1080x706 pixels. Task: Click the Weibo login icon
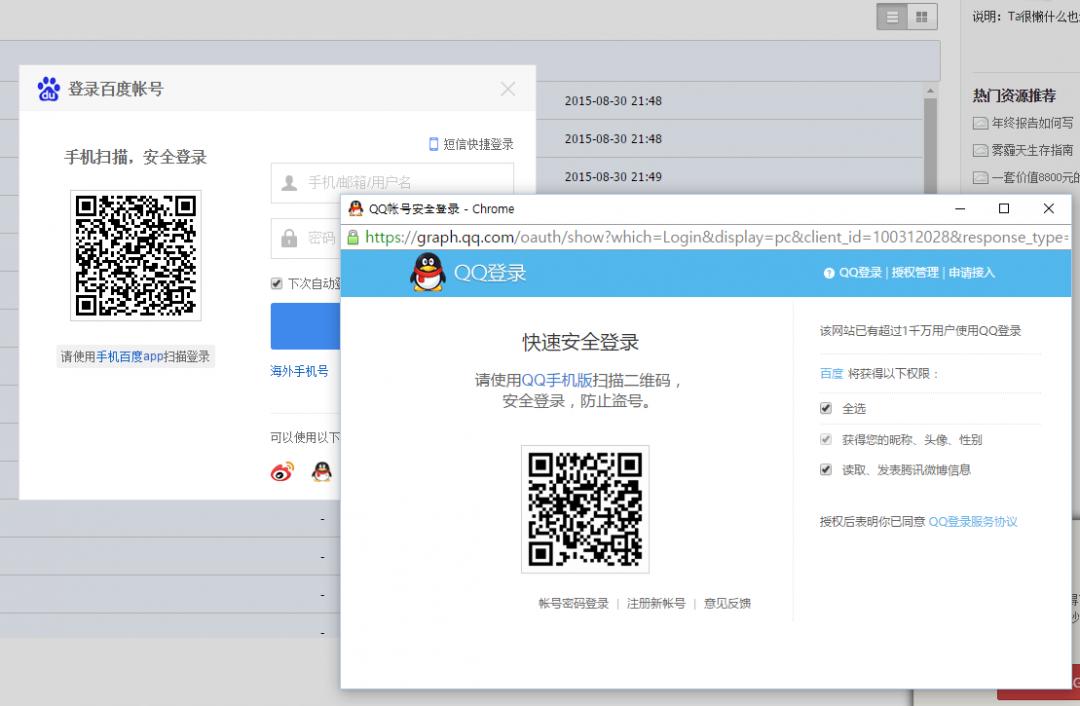click(x=283, y=472)
